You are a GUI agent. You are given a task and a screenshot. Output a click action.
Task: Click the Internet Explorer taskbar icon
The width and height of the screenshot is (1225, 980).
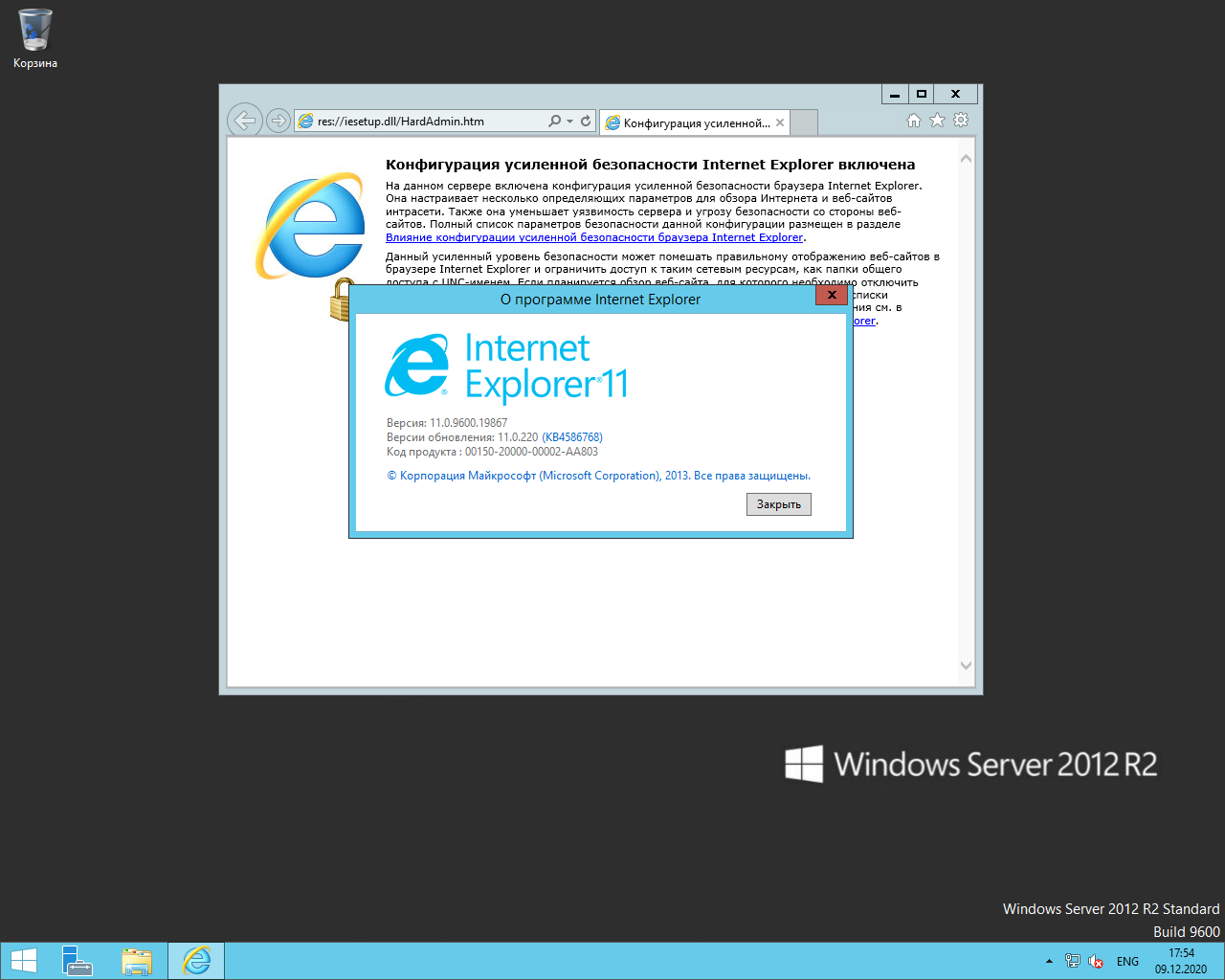pos(196,961)
